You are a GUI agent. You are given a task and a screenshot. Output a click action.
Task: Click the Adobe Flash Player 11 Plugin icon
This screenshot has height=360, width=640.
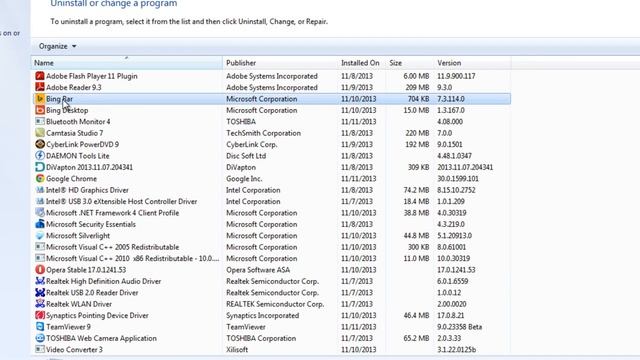click(40, 76)
